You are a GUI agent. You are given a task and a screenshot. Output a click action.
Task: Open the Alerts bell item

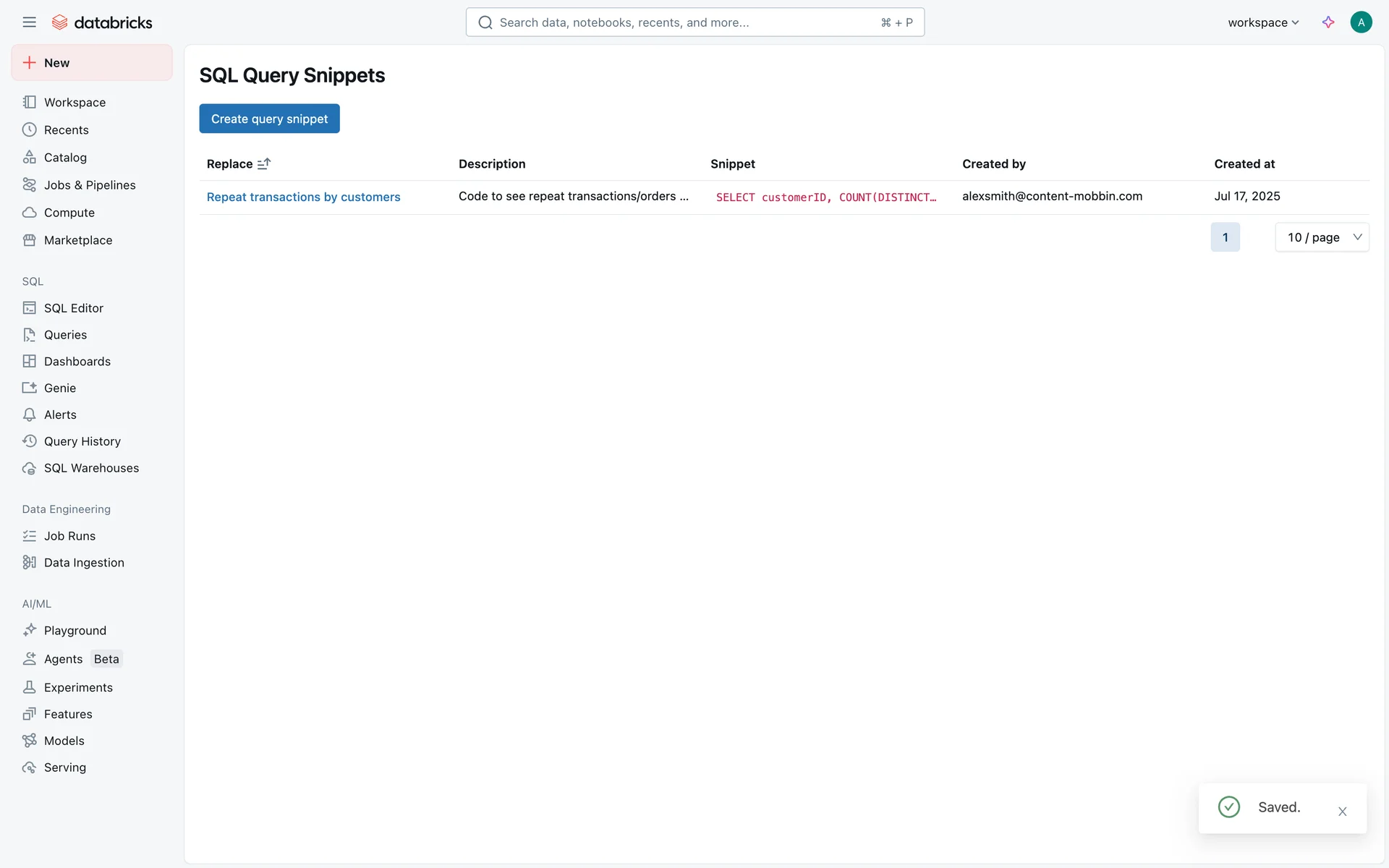pos(60,415)
